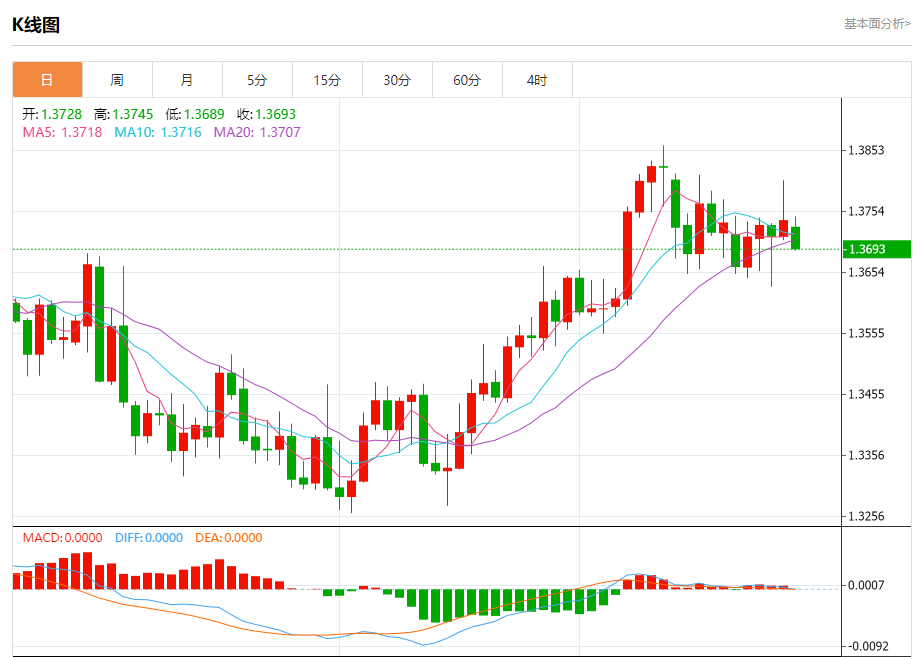Click the green 1.3693 current price tag
Image resolution: width=919 pixels, height=657 pixels.
877,249
